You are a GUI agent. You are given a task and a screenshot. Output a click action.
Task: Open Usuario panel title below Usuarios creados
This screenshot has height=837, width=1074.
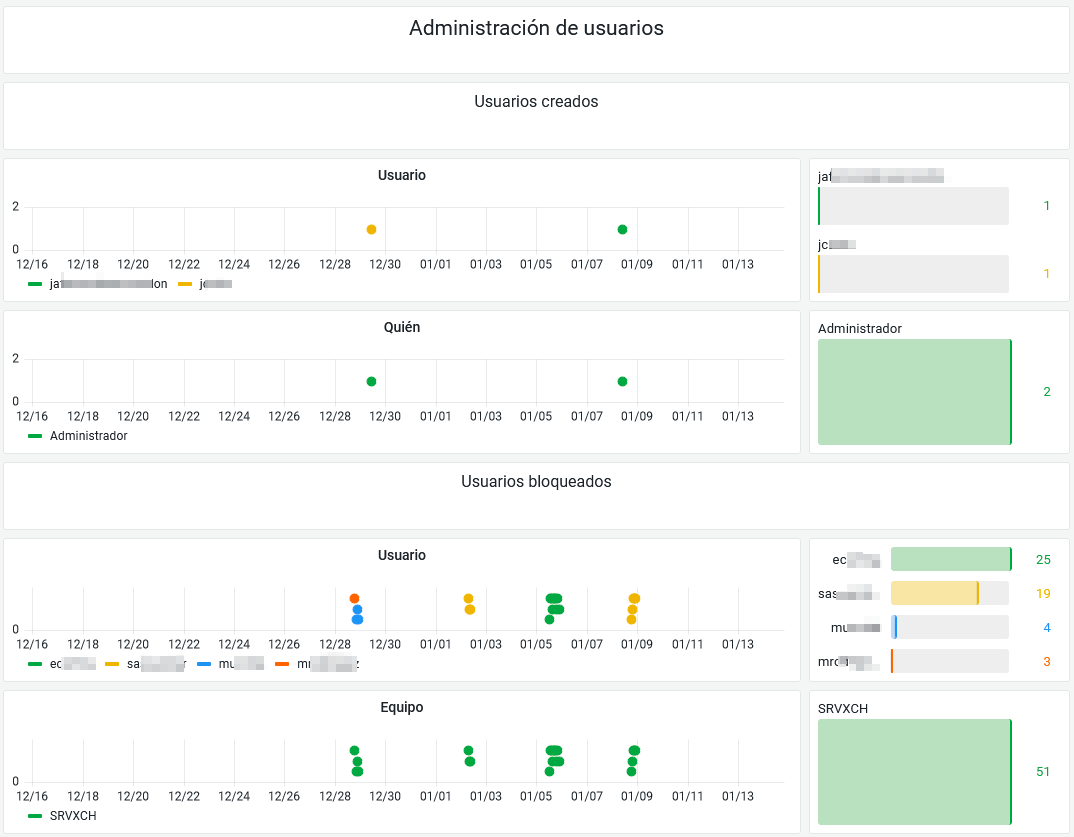tap(401, 175)
